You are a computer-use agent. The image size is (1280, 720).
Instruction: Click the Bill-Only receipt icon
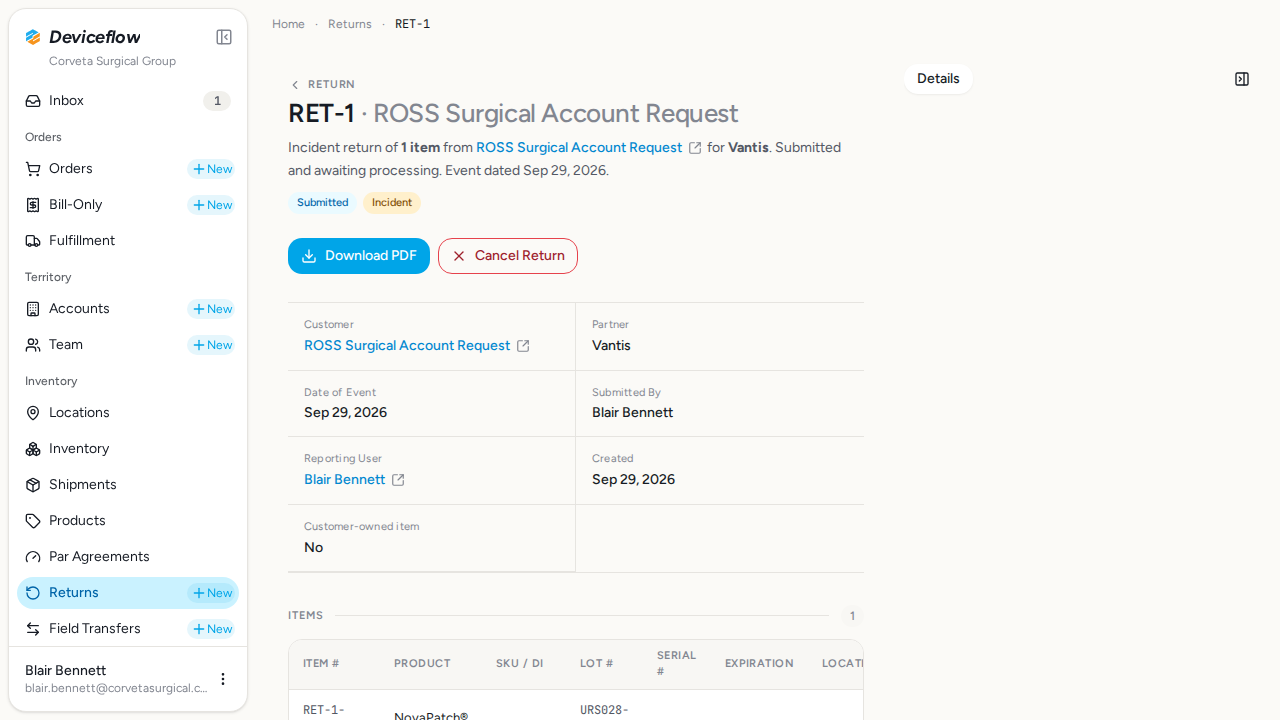33,205
